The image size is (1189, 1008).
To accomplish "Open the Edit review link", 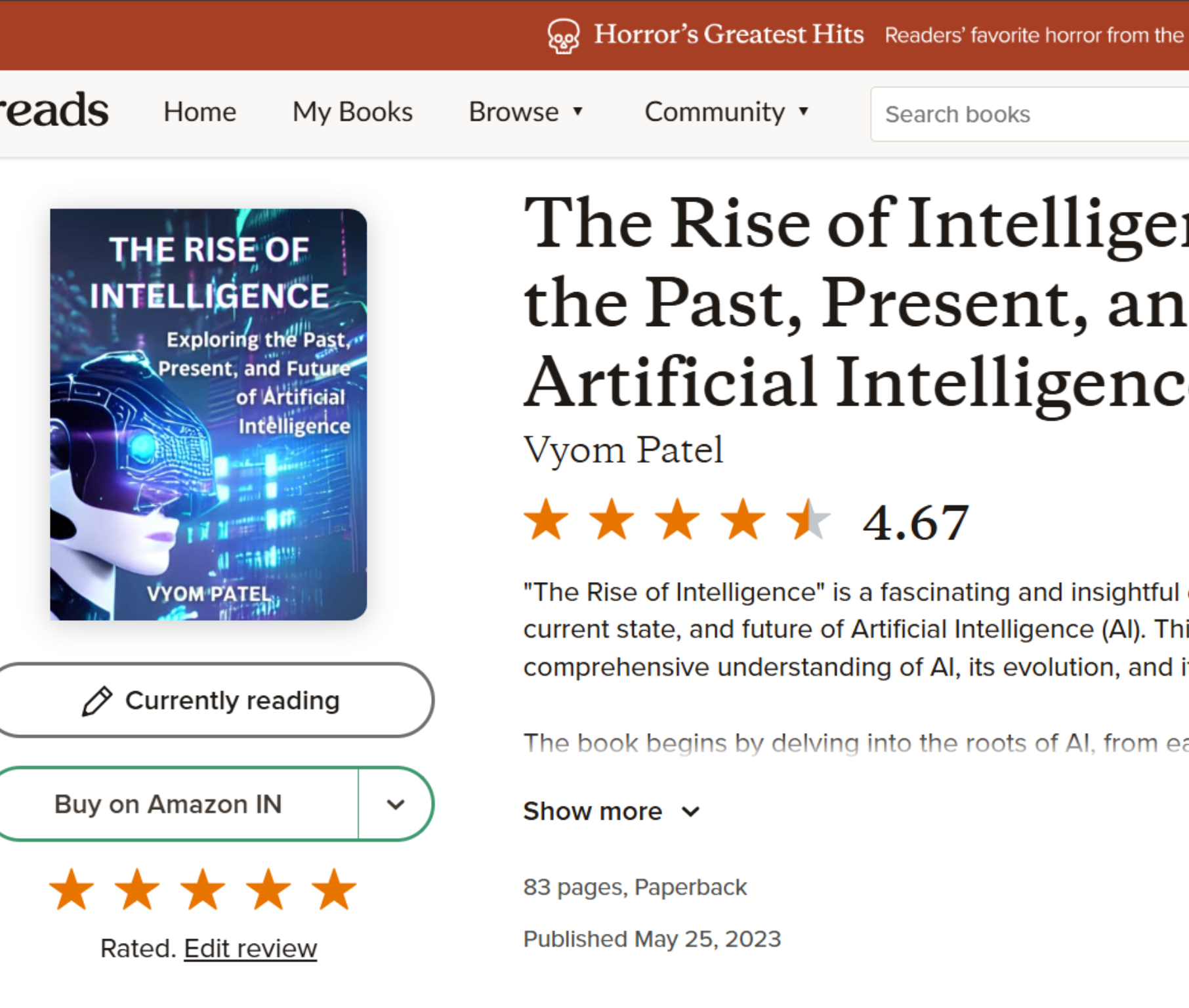I will 250,949.
